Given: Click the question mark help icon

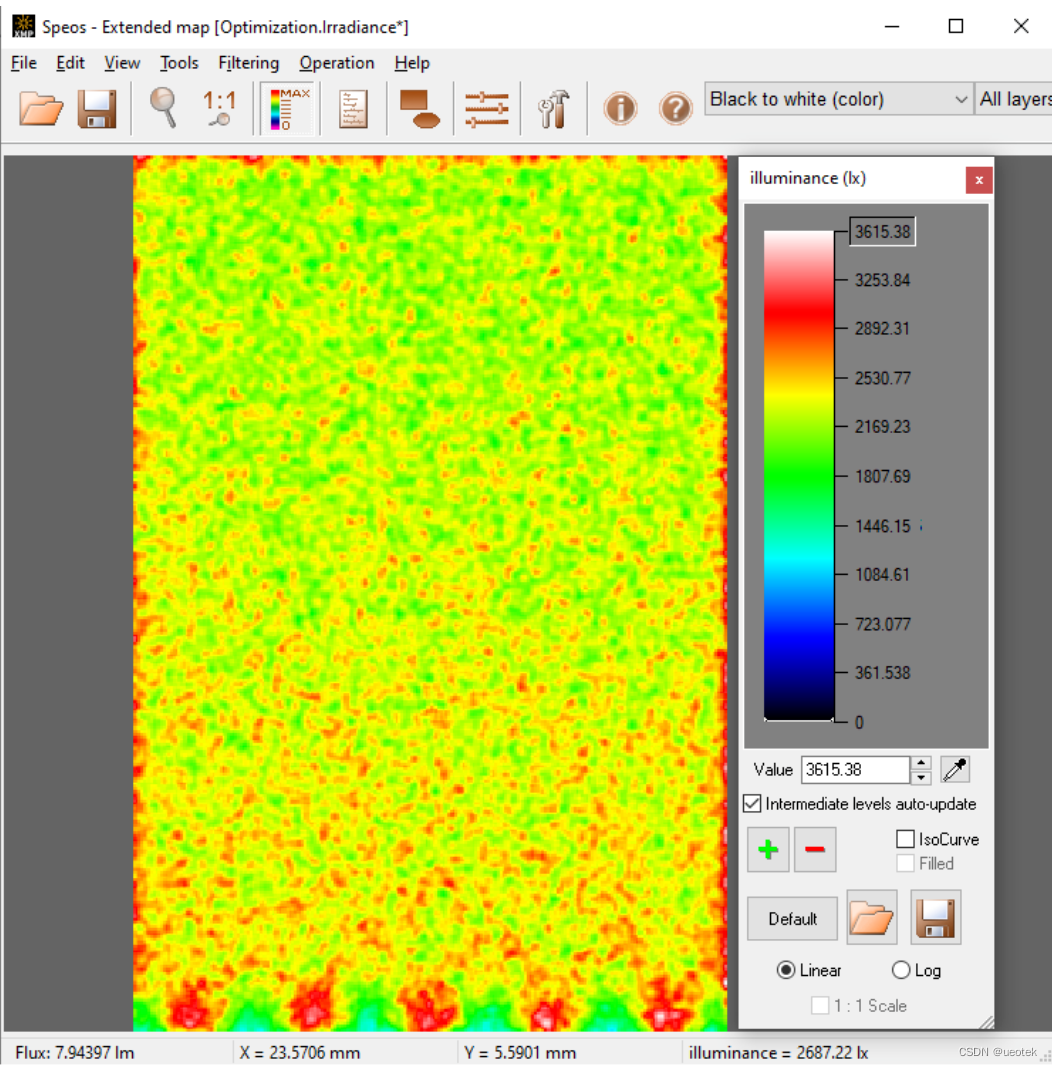Looking at the screenshot, I should 676,107.
